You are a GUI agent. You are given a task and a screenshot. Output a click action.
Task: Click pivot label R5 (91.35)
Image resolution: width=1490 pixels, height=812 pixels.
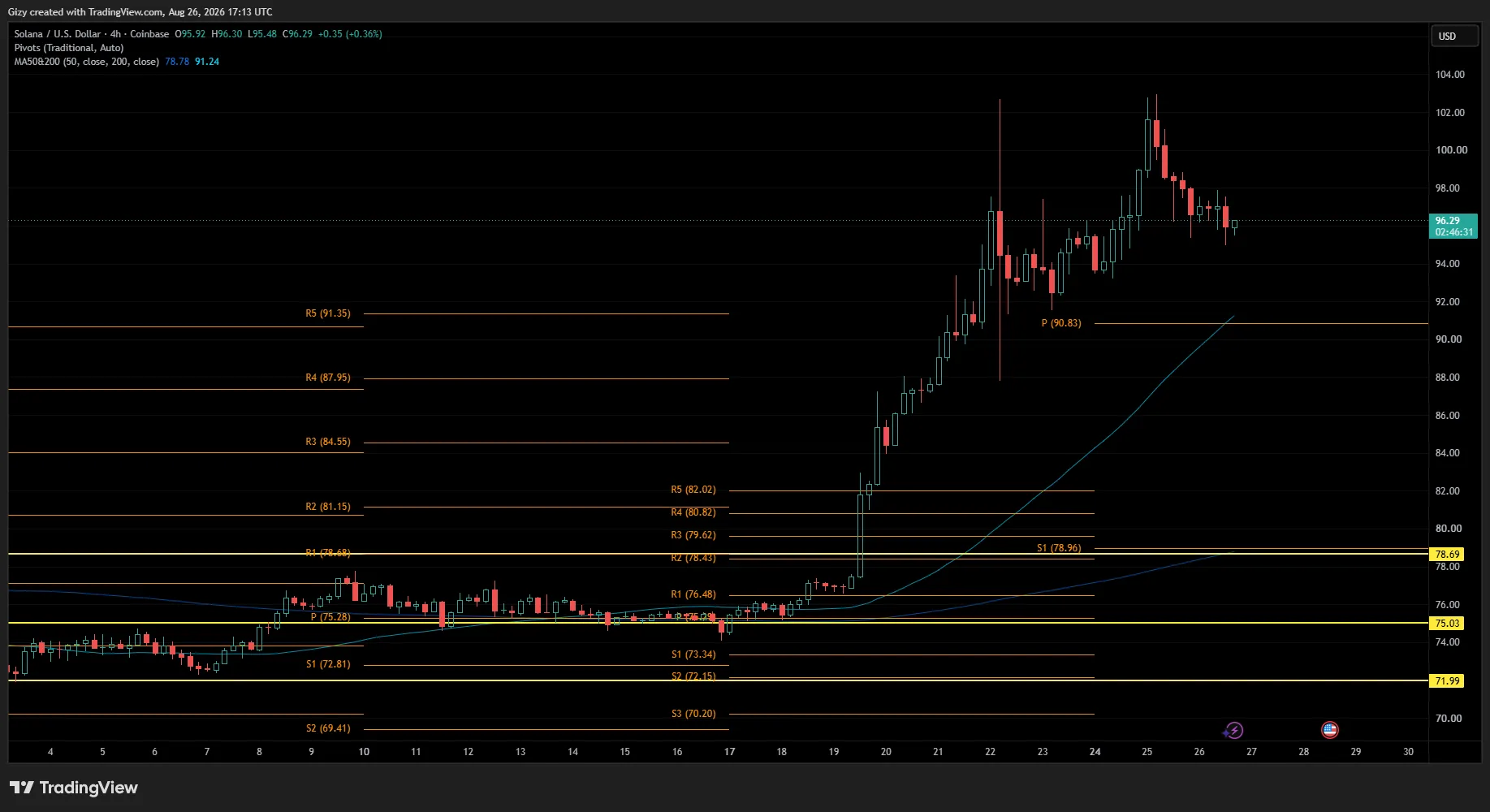click(328, 313)
